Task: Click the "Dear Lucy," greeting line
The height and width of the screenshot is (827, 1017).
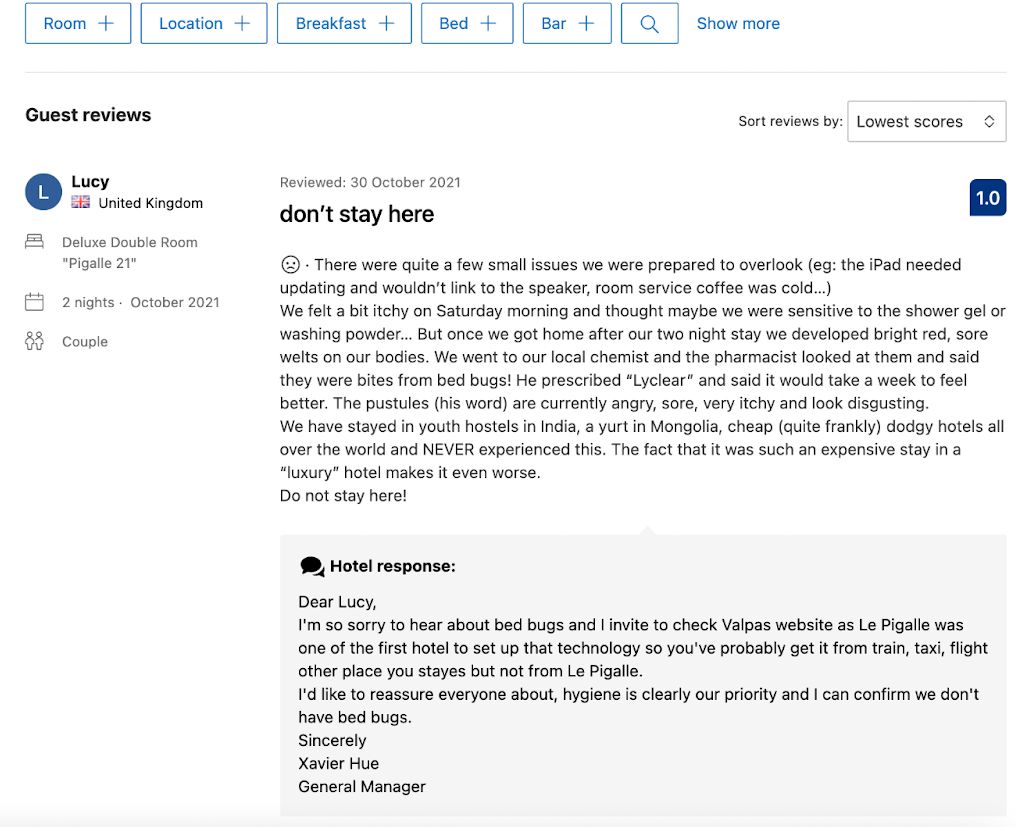Action: pyautogui.click(x=337, y=602)
